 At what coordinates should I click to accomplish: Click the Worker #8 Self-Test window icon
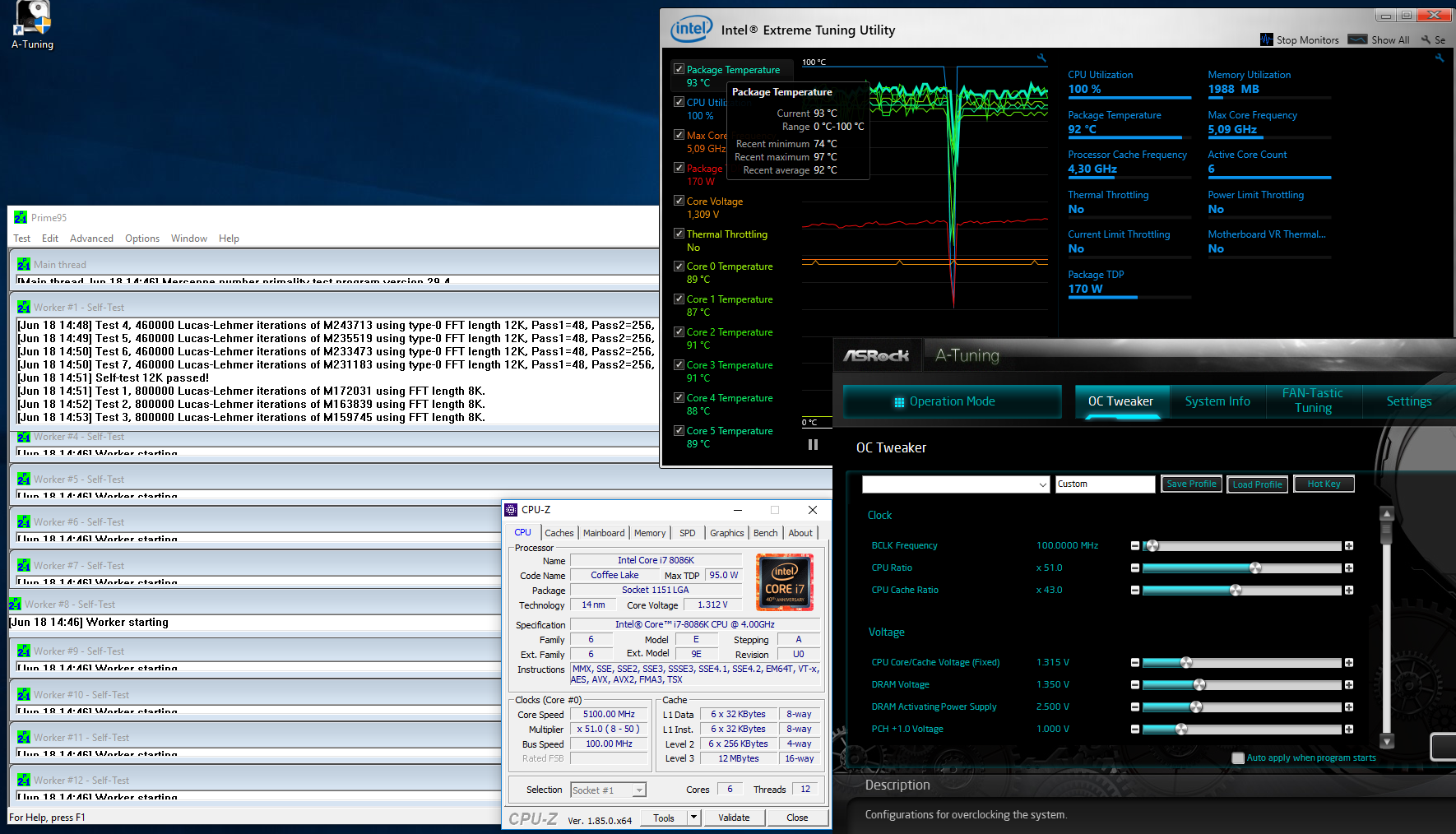[x=15, y=604]
